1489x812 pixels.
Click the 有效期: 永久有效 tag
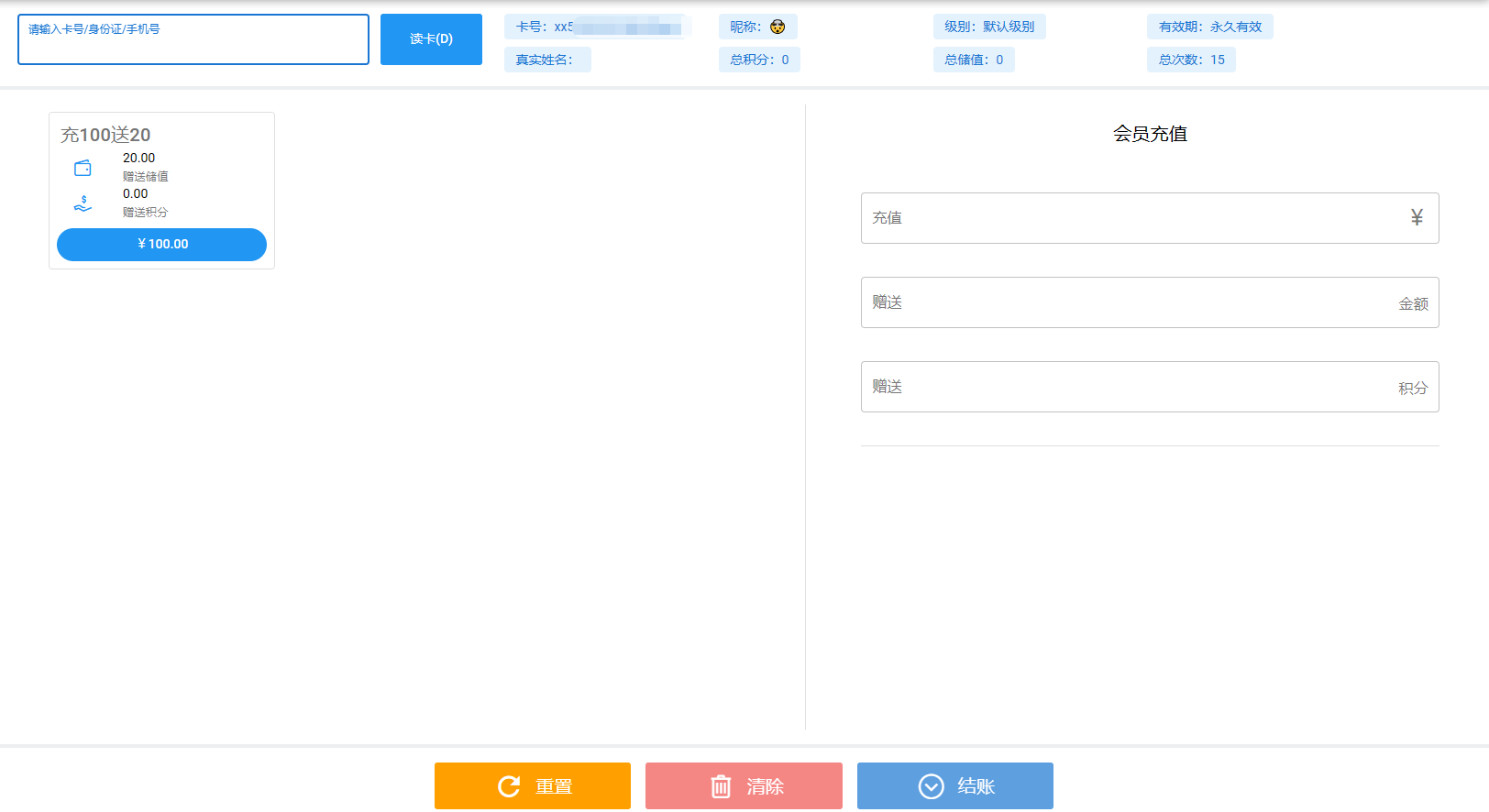click(x=1210, y=27)
